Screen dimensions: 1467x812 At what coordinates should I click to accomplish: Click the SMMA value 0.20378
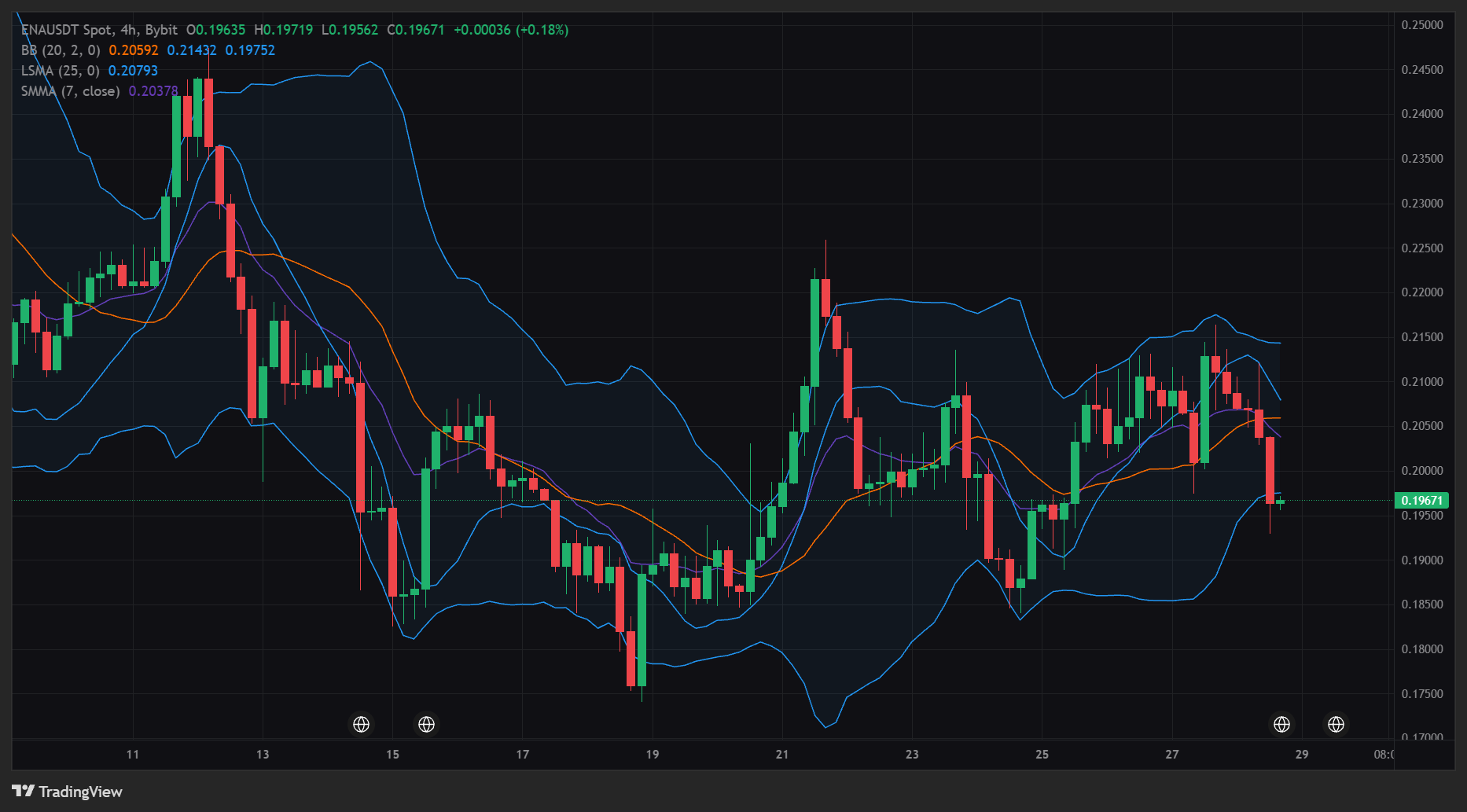[153, 91]
